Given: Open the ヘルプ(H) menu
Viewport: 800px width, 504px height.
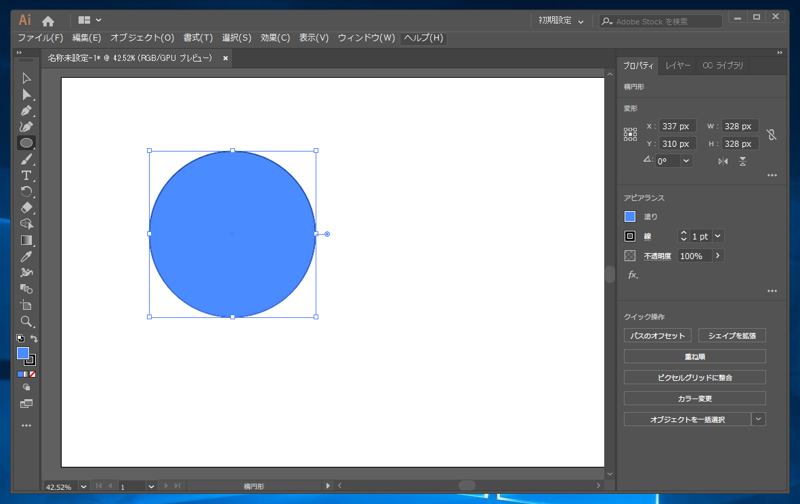Looking at the screenshot, I should (x=423, y=38).
